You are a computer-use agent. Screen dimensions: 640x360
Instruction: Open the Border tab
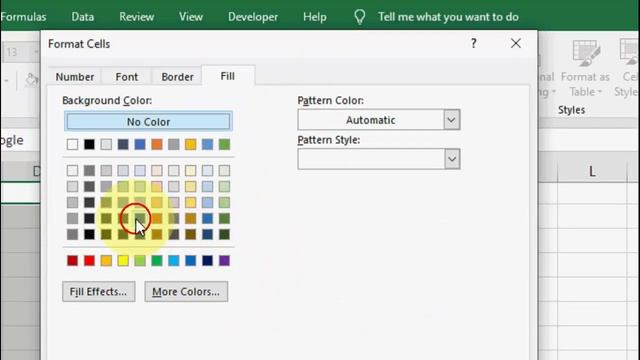tap(177, 77)
